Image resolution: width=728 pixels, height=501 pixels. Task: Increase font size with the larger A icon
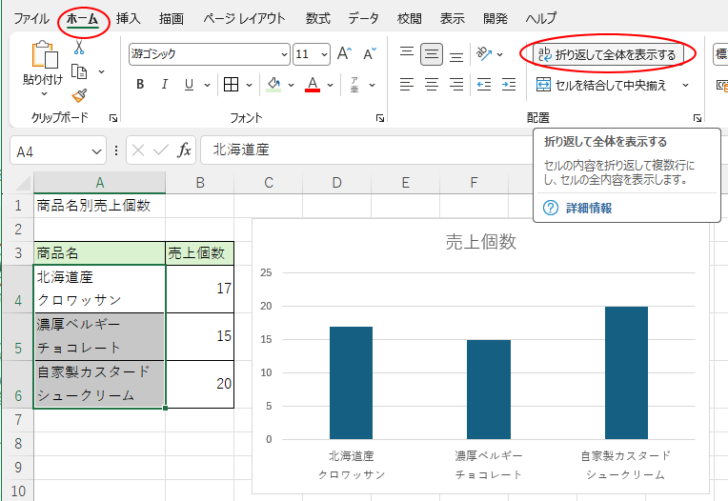pos(344,54)
